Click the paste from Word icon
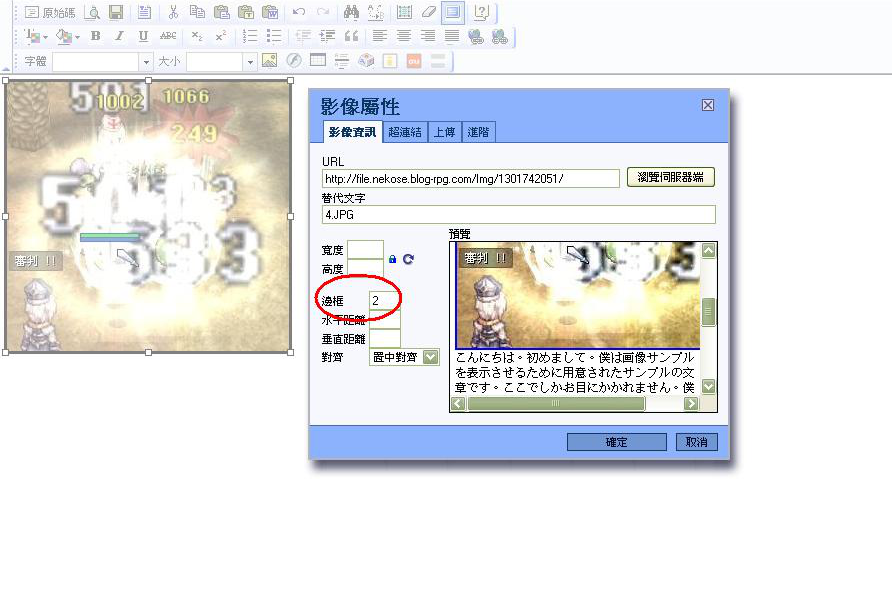892x600 pixels. [270, 12]
